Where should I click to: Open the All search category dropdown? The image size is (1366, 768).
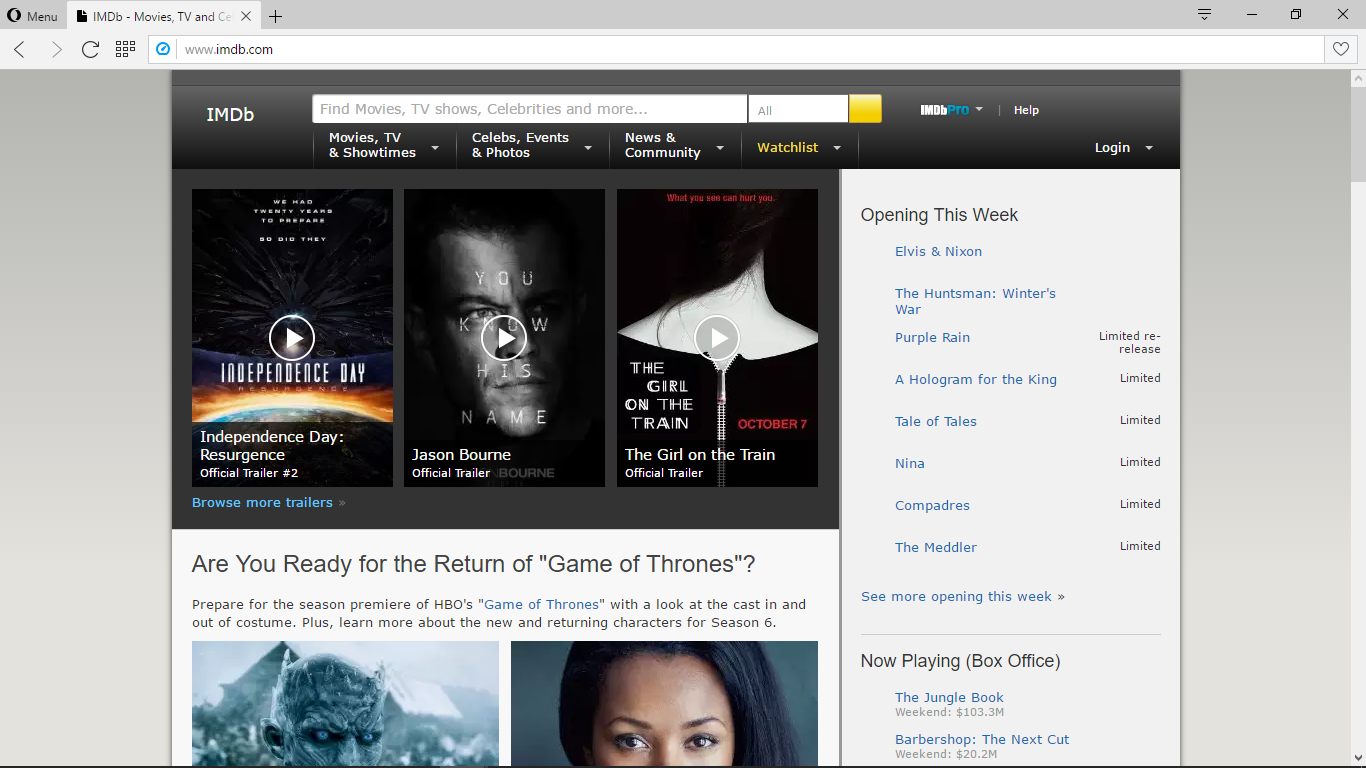coord(798,109)
